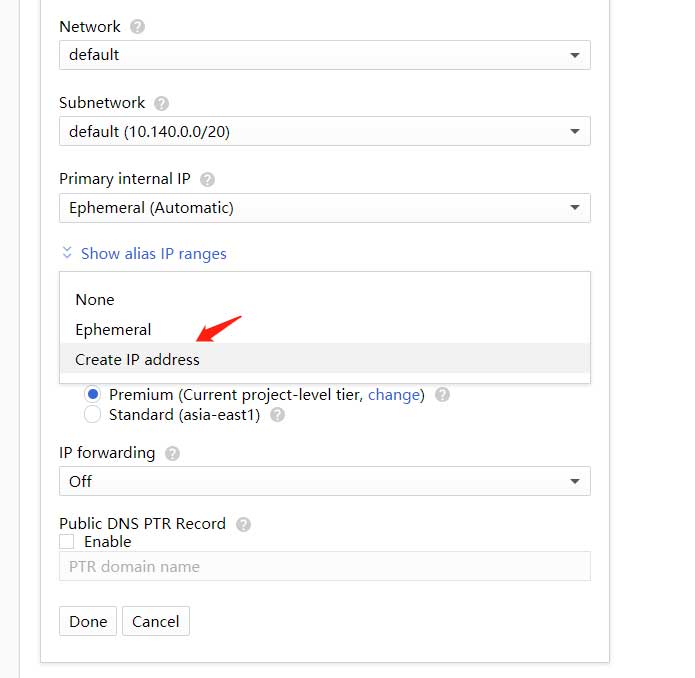695x678 pixels.
Task: Choose Create IP address from the list
Action: (x=324, y=358)
